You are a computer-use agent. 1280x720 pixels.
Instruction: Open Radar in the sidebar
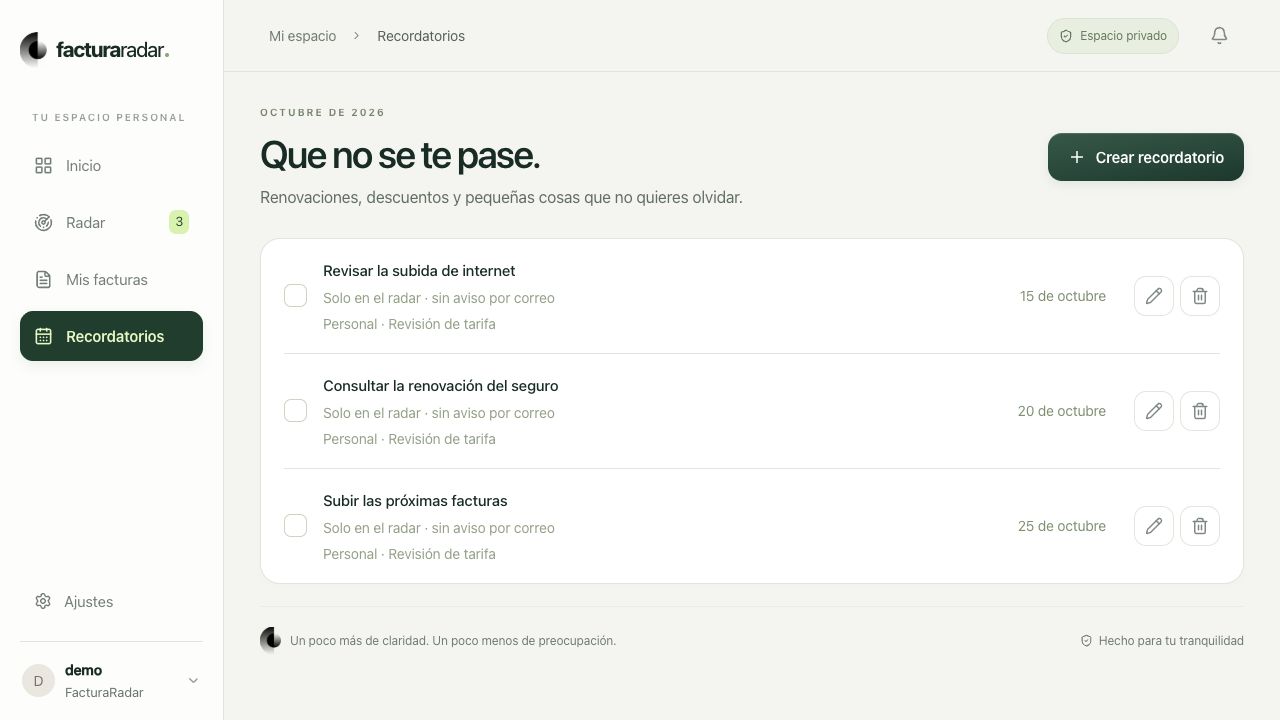click(x=111, y=223)
